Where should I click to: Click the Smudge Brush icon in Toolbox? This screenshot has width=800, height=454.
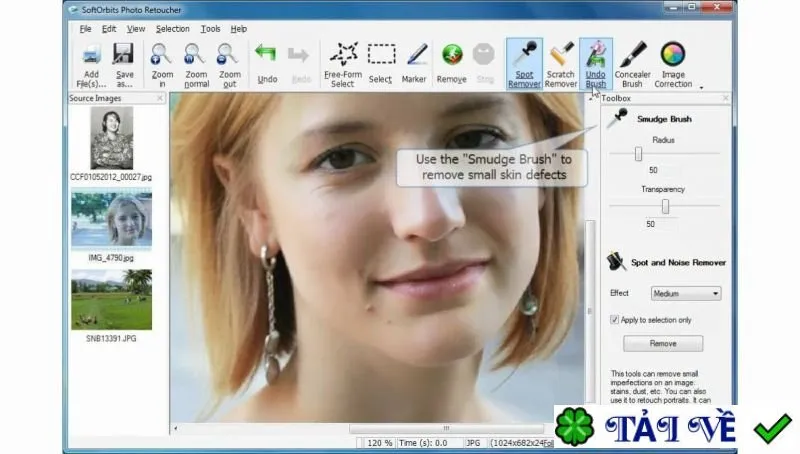tap(617, 119)
